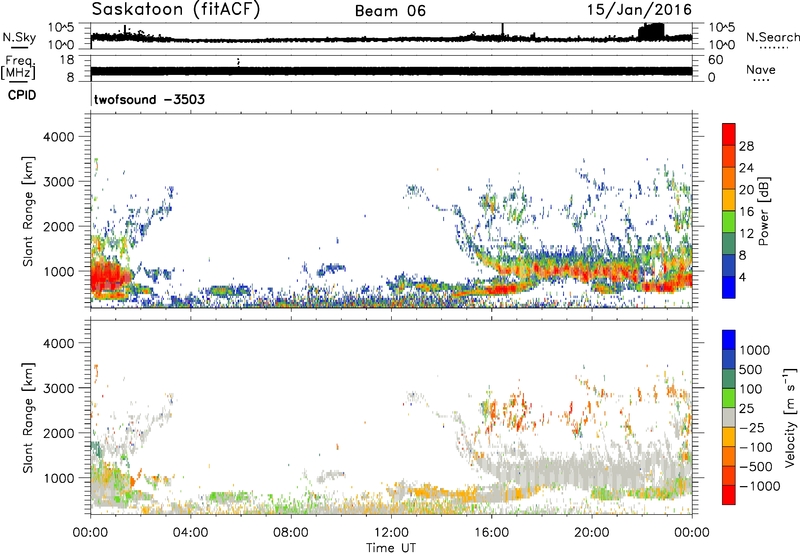
Task: Click the 'N.Search' legend label
Action: tap(772, 37)
